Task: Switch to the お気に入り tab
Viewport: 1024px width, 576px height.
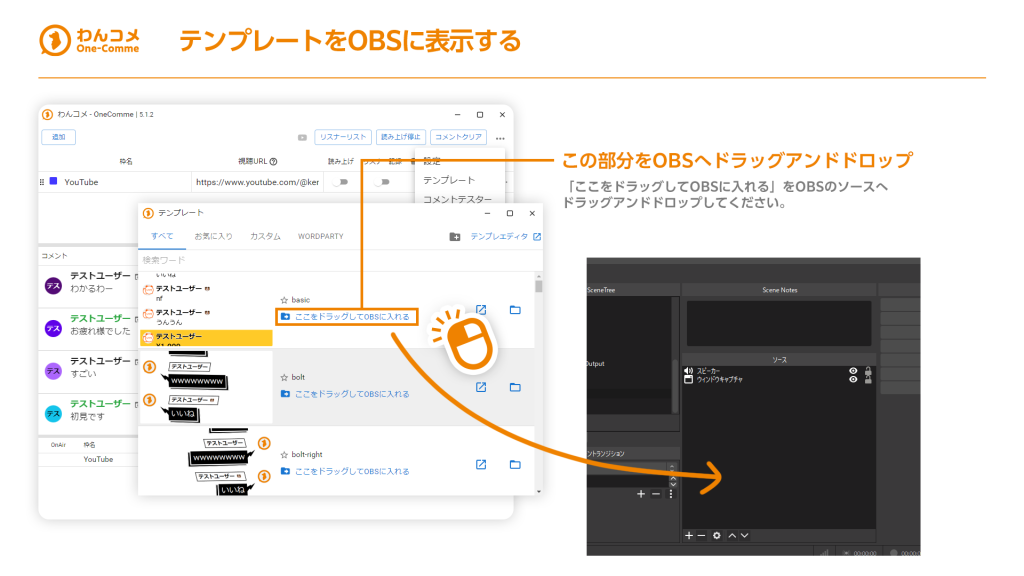Action: (213, 236)
